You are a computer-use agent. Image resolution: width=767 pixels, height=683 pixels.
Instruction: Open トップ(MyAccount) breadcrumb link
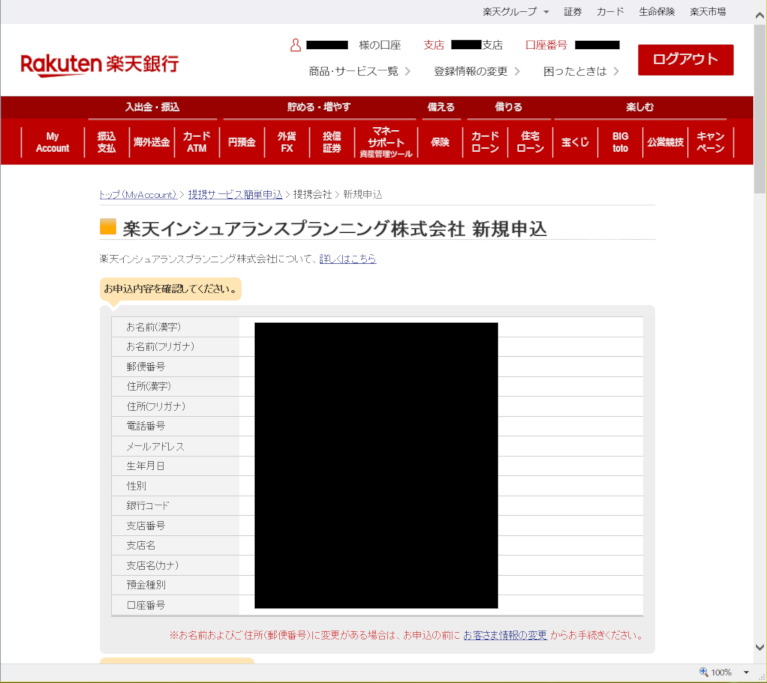(138, 195)
